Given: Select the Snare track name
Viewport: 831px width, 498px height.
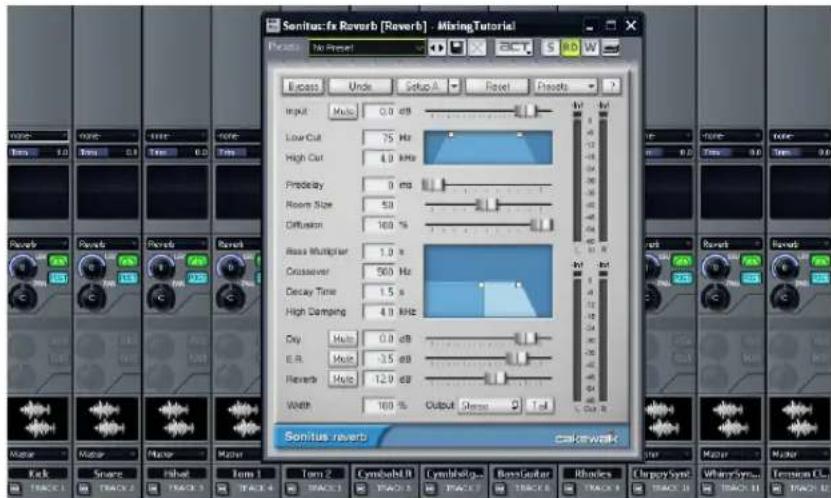Looking at the screenshot, I should [108, 474].
